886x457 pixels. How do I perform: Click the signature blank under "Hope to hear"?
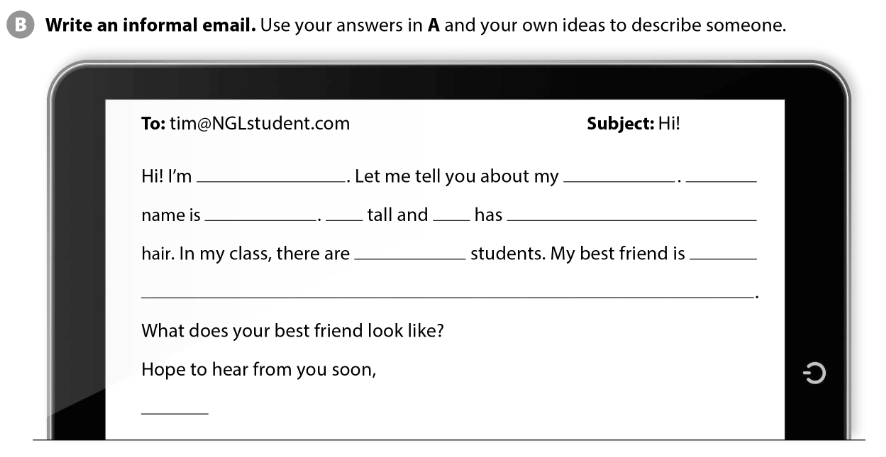174,411
